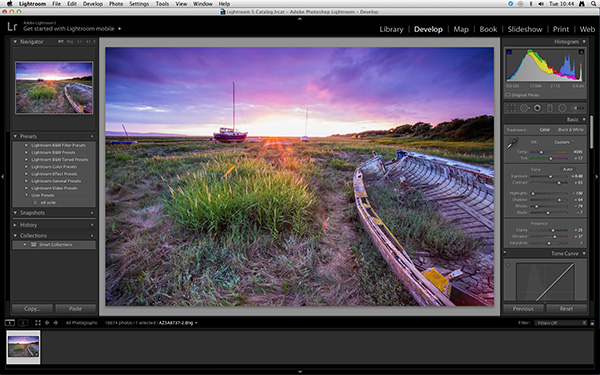
Task: Select the Red Eye Correction tool icon
Action: pos(537,108)
